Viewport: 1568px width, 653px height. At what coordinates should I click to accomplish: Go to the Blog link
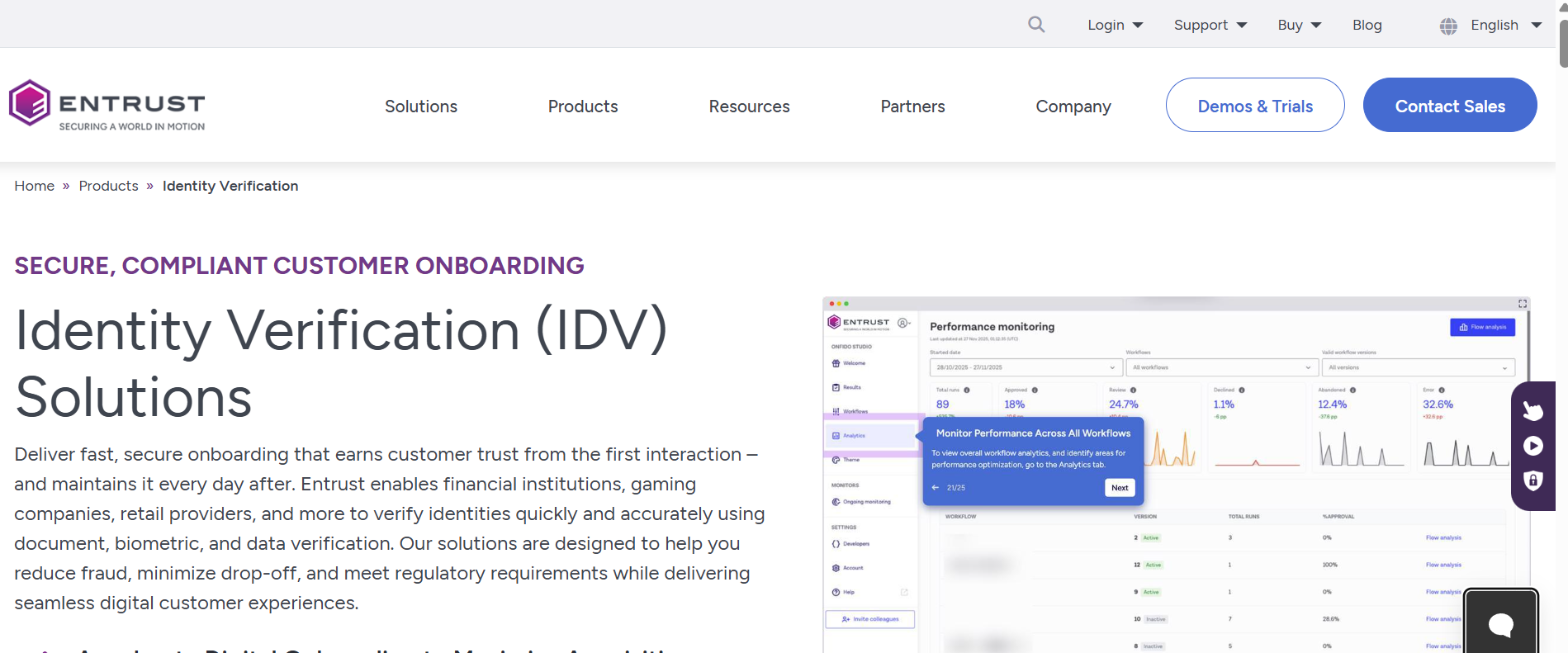[1367, 25]
